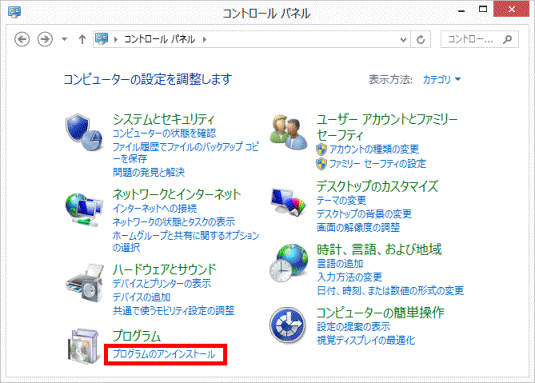Open 問題の発見と解決 link
Viewport: 535px width, 383px height.
[x=148, y=172]
